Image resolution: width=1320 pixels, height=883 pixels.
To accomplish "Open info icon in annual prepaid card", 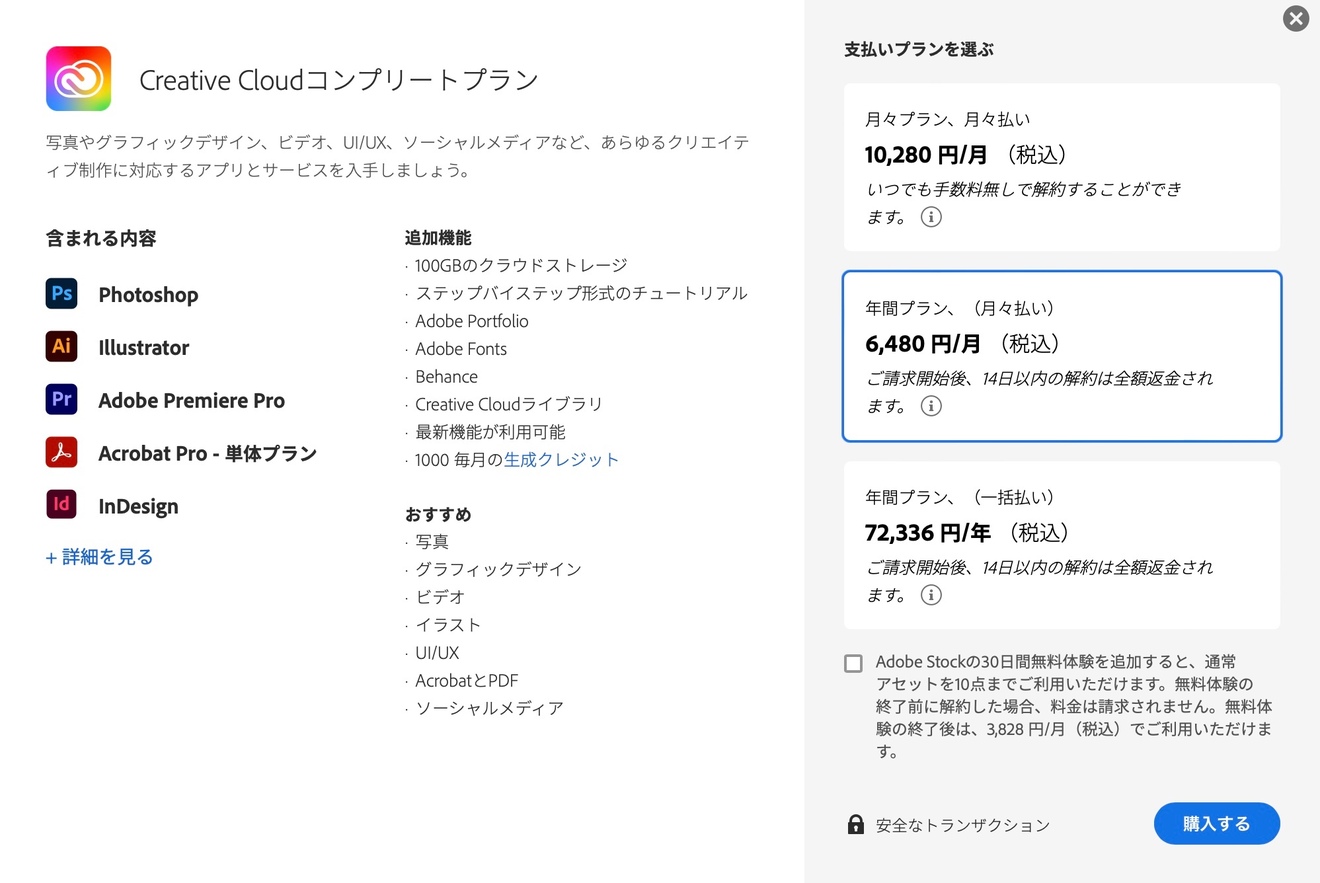I will pos(931,595).
